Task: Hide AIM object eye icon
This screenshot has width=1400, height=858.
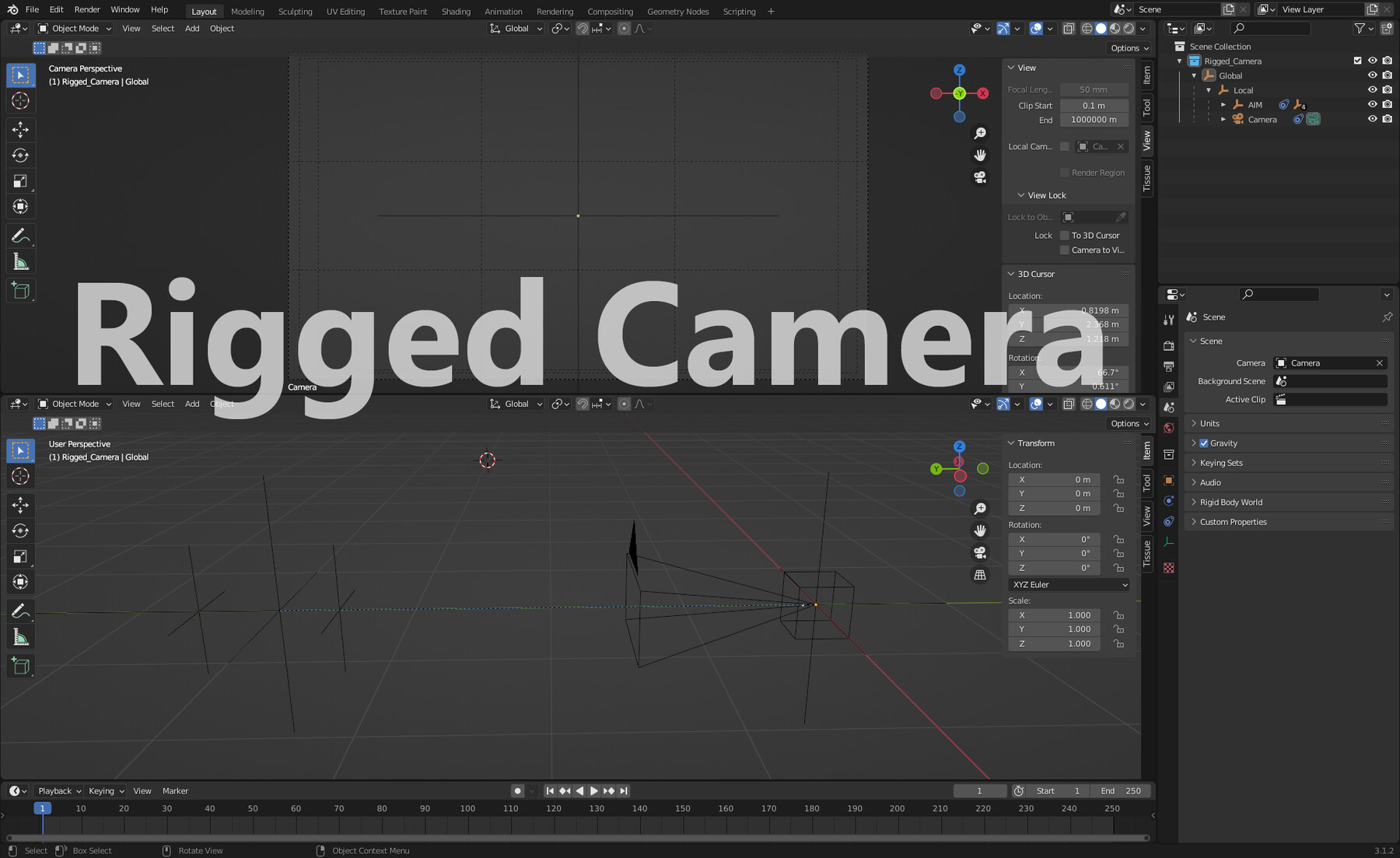Action: click(x=1372, y=104)
